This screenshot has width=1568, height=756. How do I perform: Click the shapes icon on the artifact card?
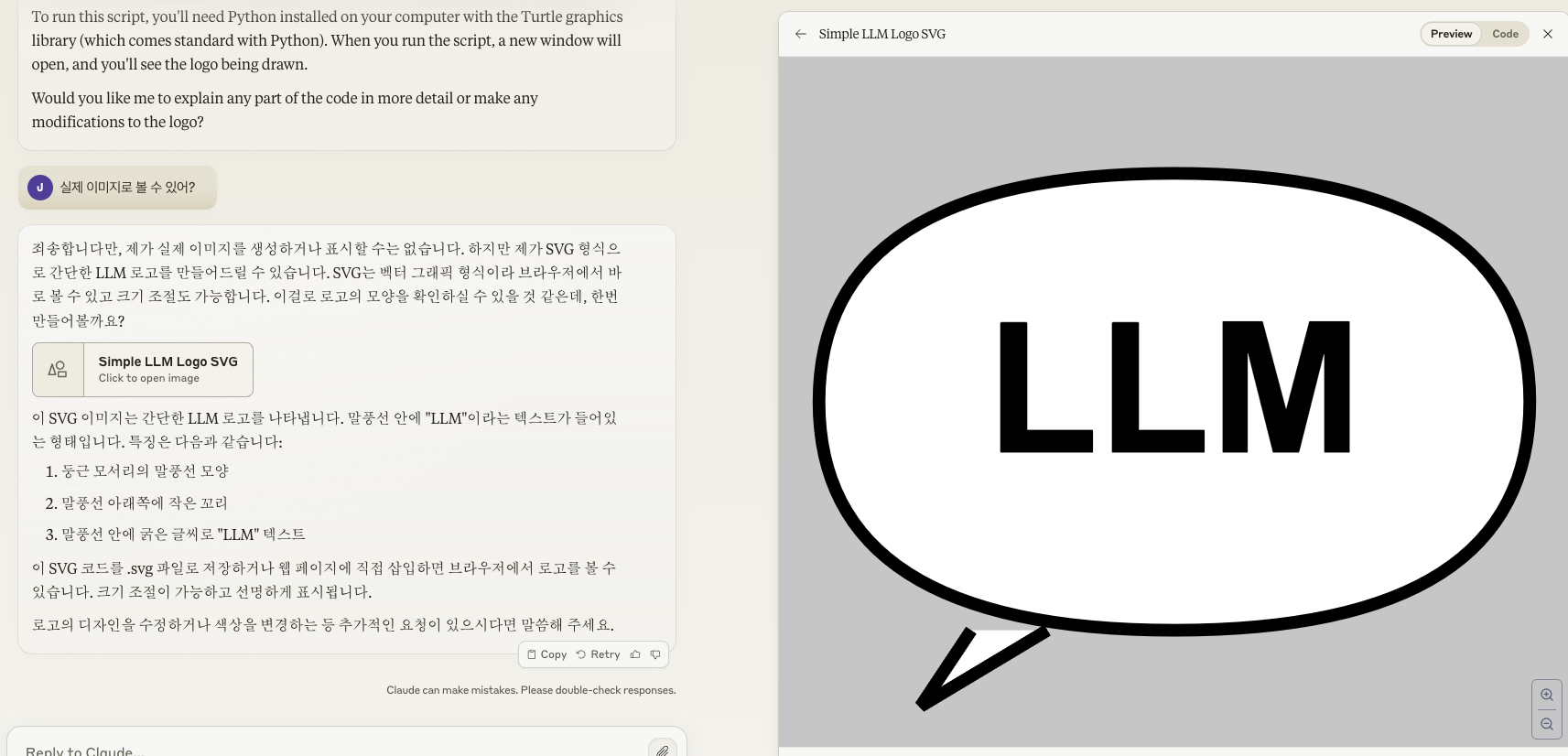[x=58, y=370]
